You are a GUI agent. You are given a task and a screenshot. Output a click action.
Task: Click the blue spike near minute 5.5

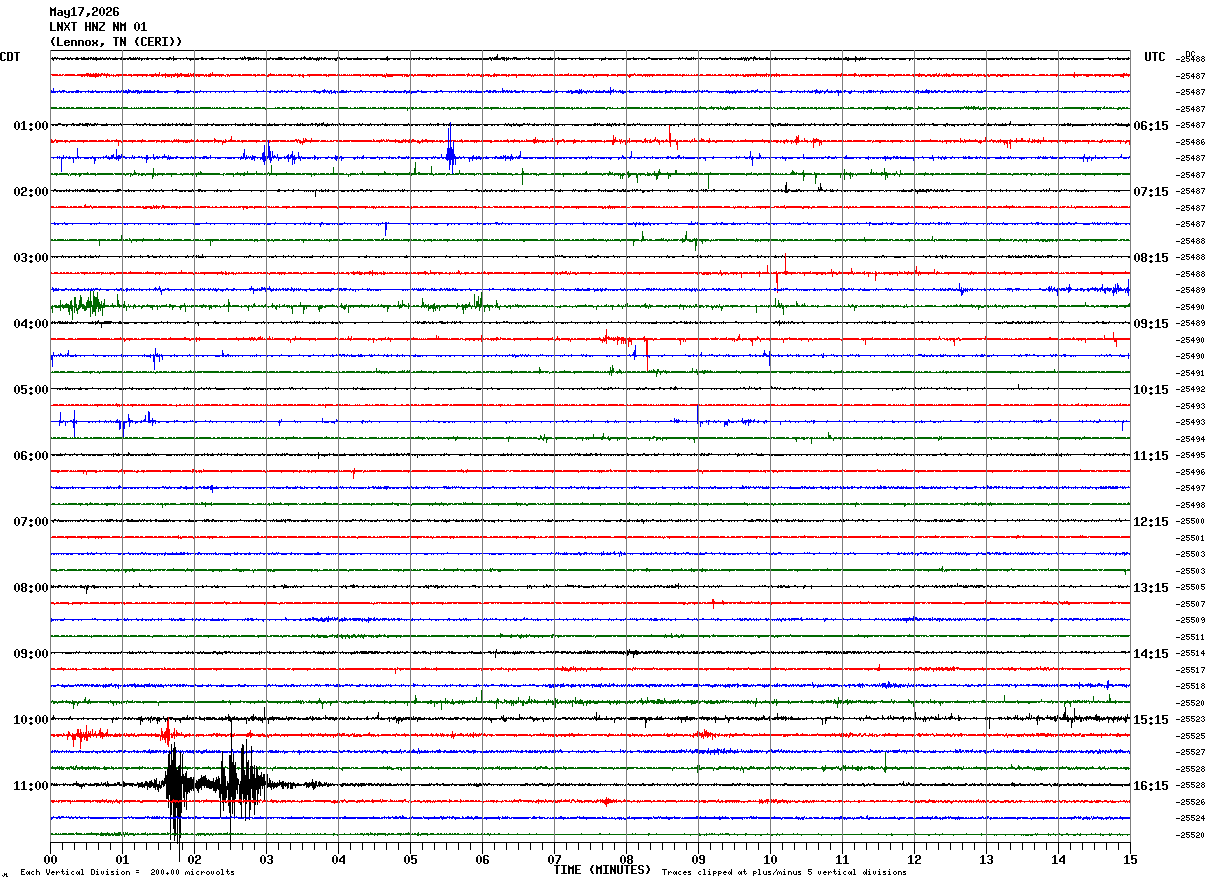pos(451,149)
